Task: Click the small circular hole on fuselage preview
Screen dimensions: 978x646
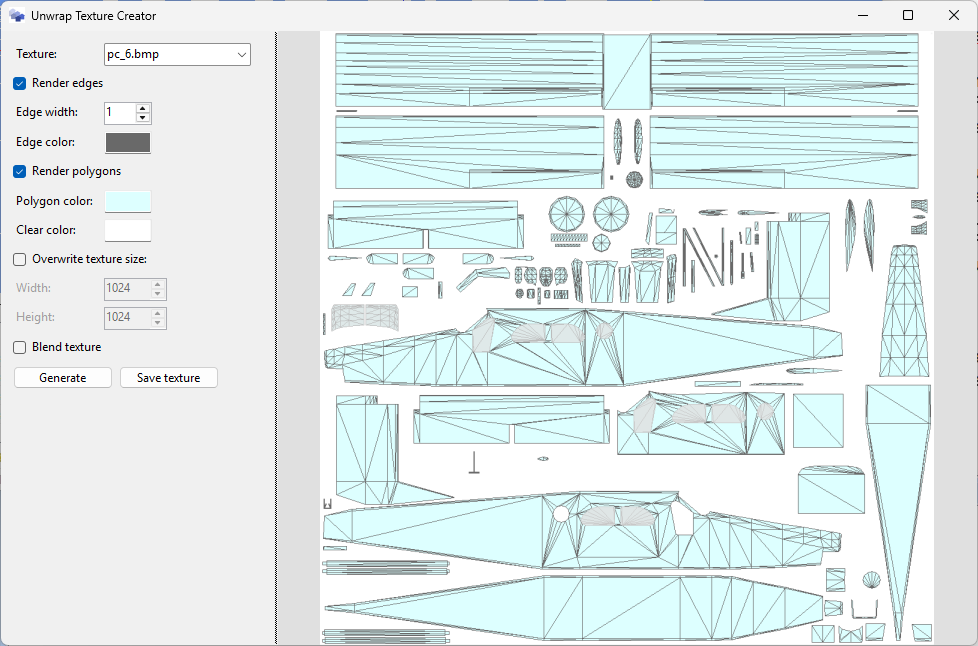Action: [x=561, y=514]
